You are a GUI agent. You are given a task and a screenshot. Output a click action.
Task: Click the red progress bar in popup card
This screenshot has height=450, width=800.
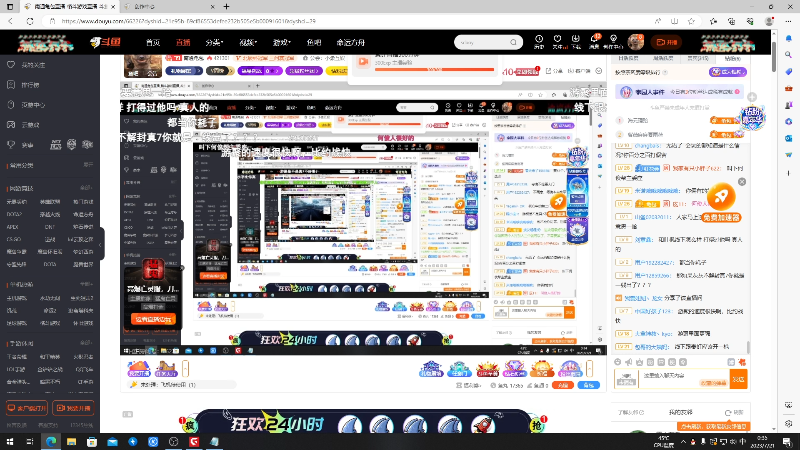tap(434, 69)
